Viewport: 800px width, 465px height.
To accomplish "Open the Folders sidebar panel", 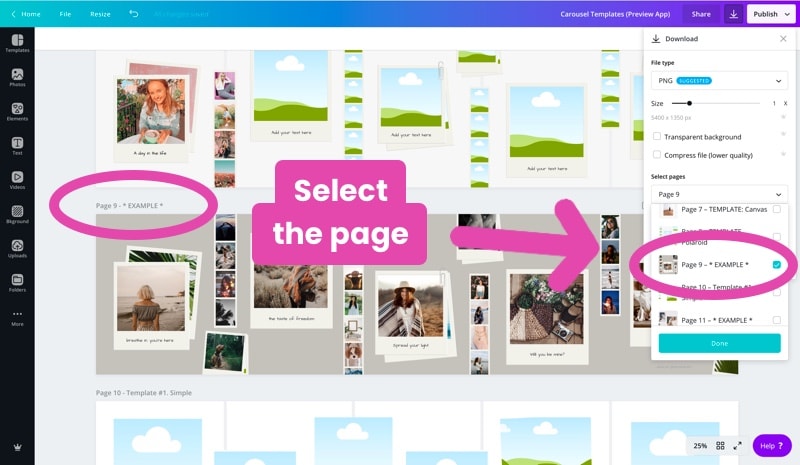I will [17, 283].
